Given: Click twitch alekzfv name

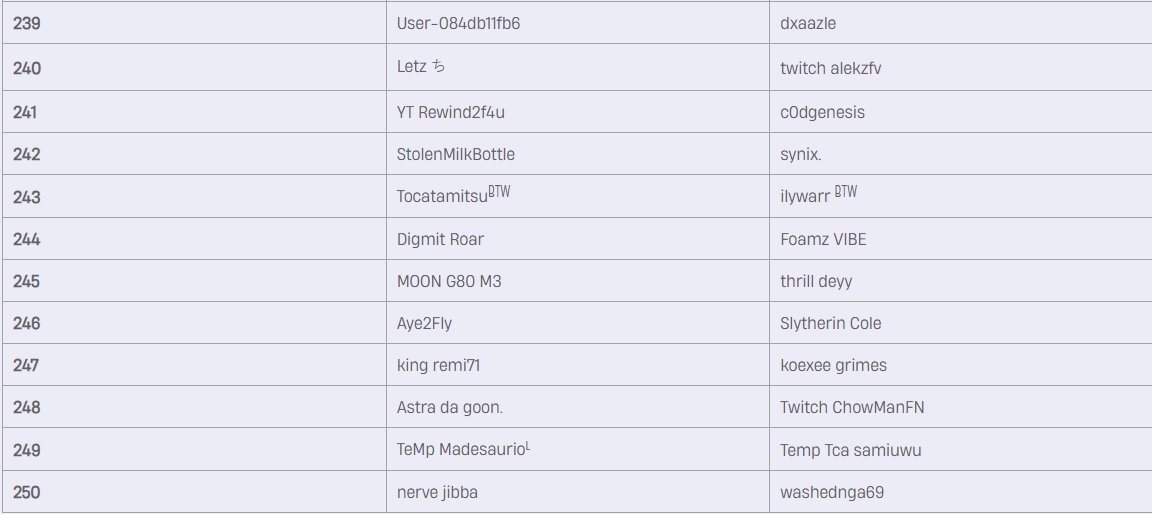Looking at the screenshot, I should click(x=830, y=68).
